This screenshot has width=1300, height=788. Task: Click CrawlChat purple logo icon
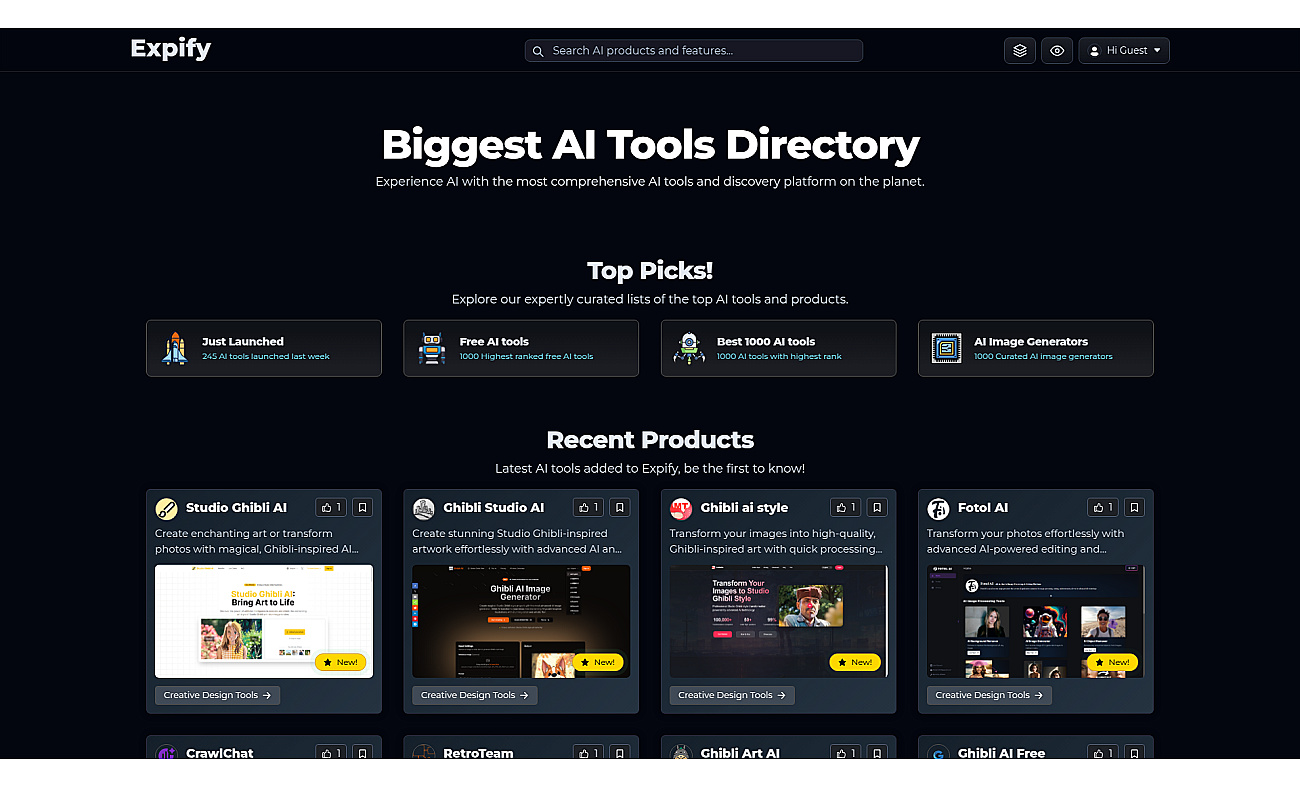pos(167,753)
